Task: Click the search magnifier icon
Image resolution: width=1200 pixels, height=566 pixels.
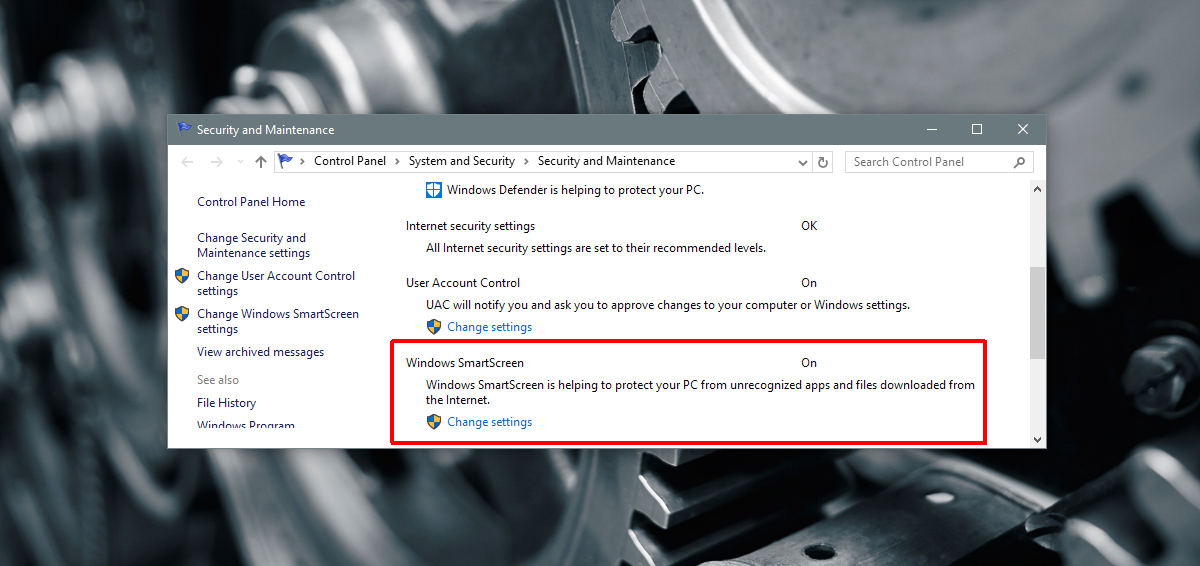Action: tap(1019, 162)
